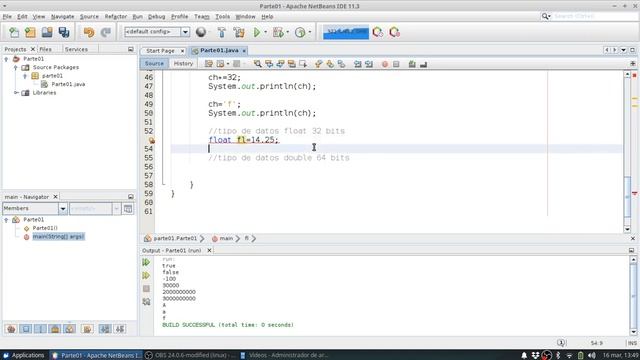This screenshot has width=640, height=360.
Task: Open the Refactor menu
Action: pos(116,16)
